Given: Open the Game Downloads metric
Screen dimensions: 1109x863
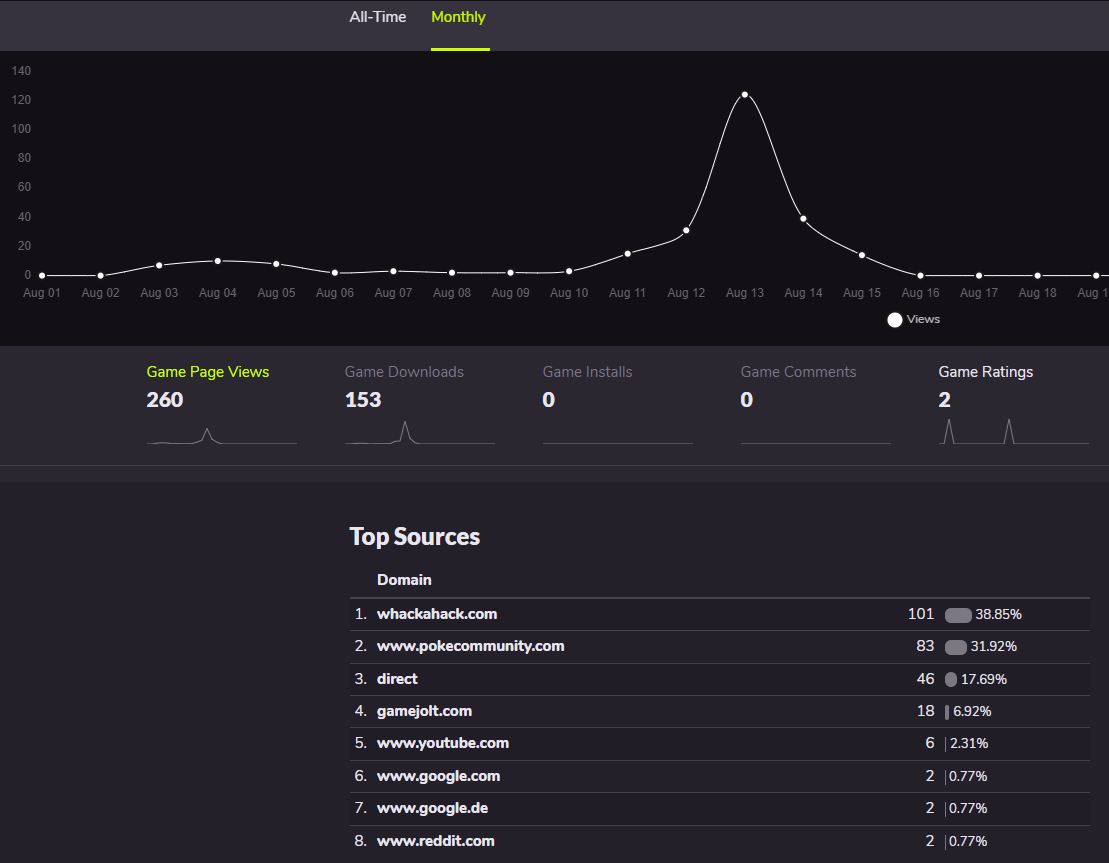Looking at the screenshot, I should [x=404, y=372].
